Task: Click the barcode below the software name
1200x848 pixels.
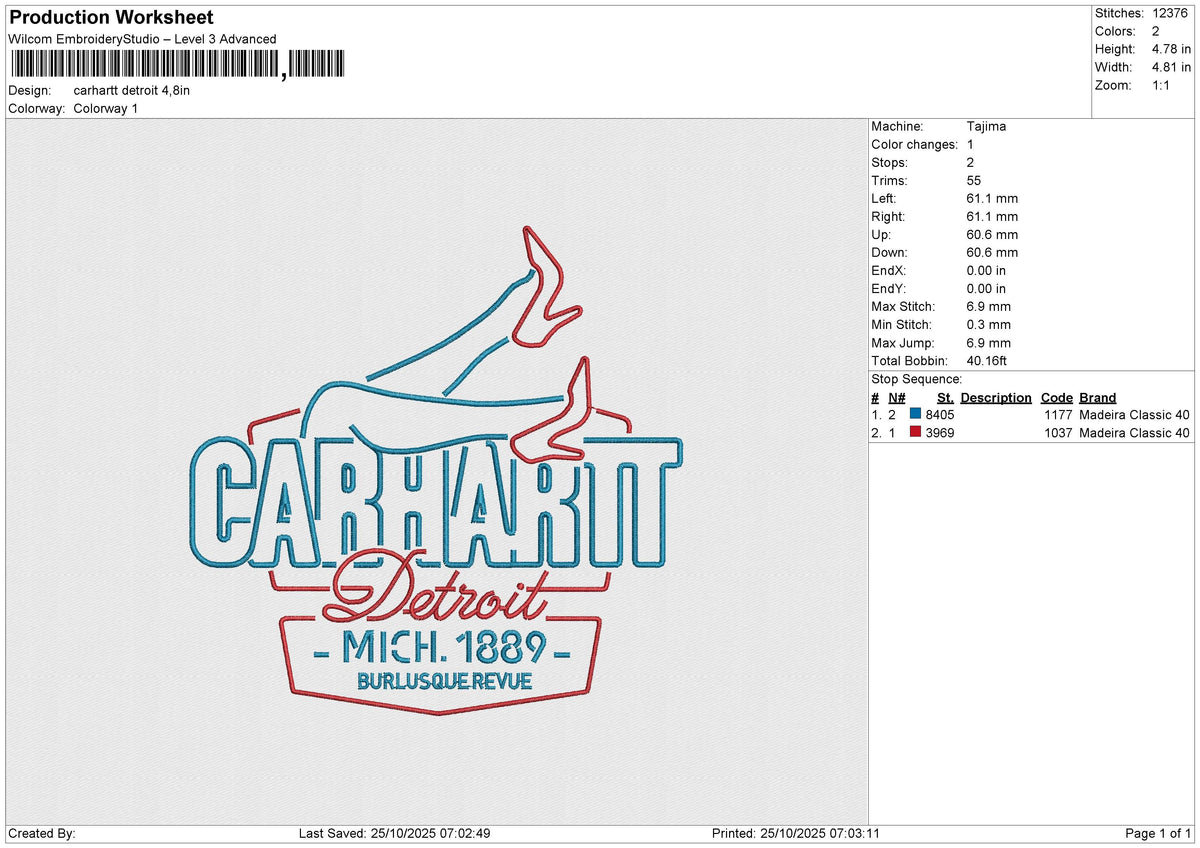Action: pyautogui.click(x=176, y=65)
